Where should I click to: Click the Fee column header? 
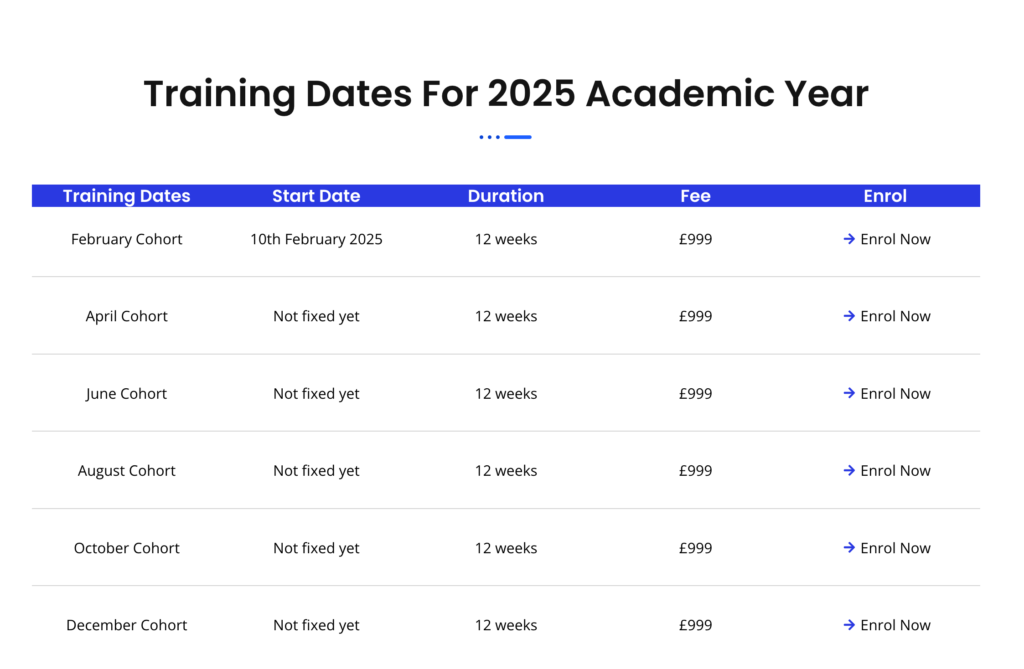(696, 196)
